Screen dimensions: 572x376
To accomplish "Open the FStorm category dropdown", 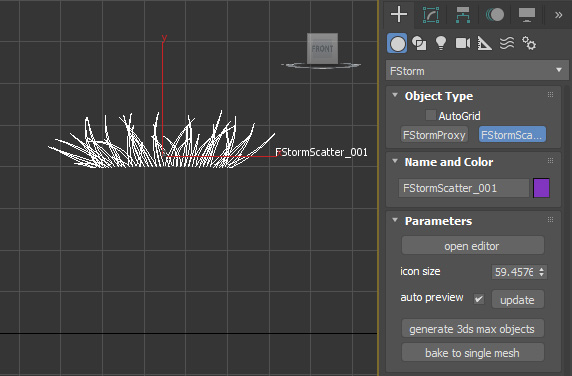I will click(477, 71).
